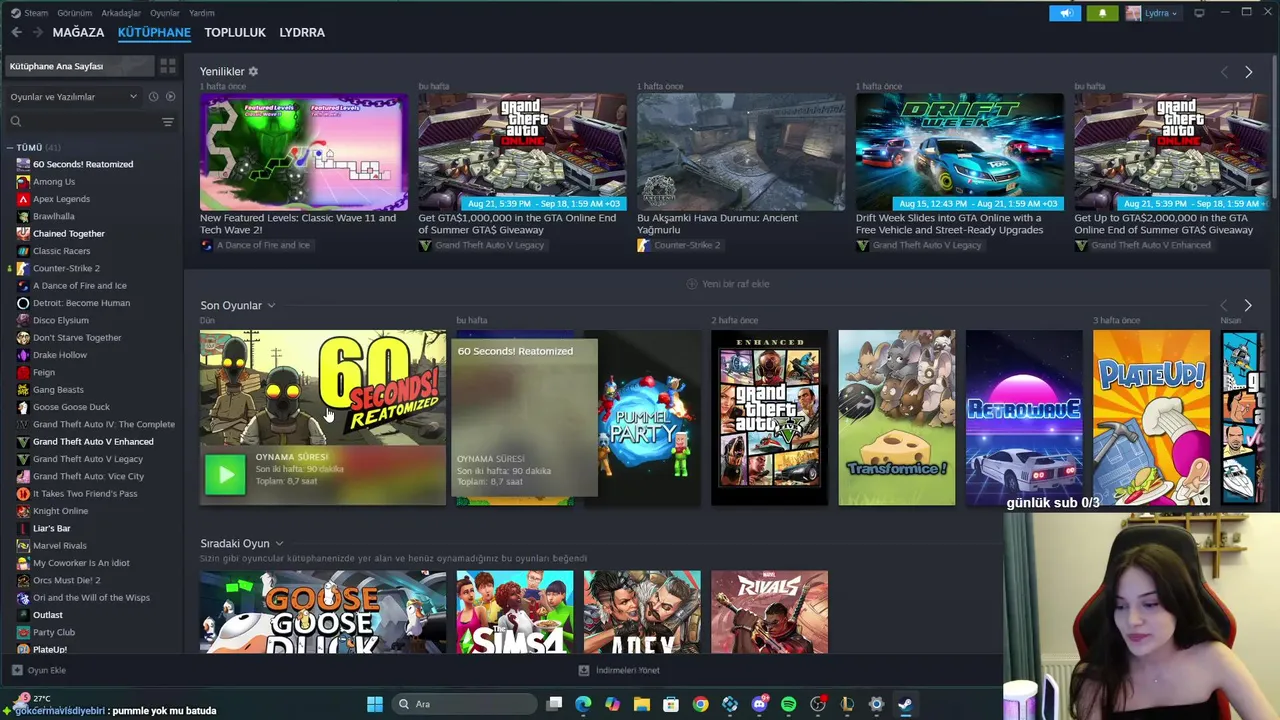The width and height of the screenshot is (1280, 720).
Task: Open PlateUp! cover in recent games
Action: 1151,418
